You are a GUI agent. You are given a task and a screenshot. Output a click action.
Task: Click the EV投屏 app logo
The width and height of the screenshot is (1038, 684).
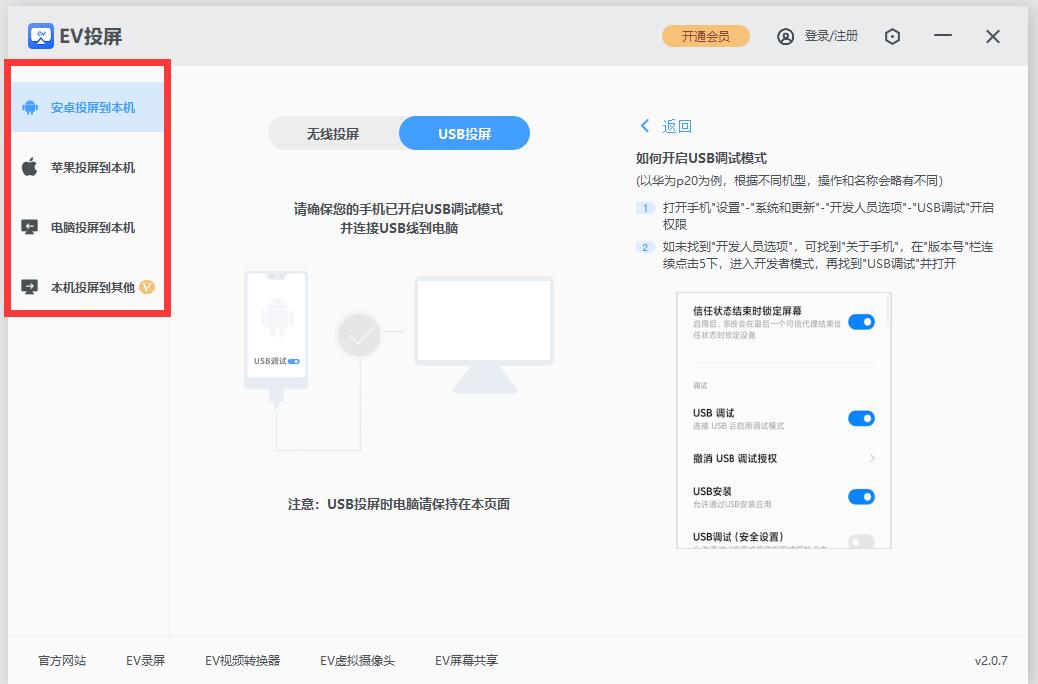40,36
